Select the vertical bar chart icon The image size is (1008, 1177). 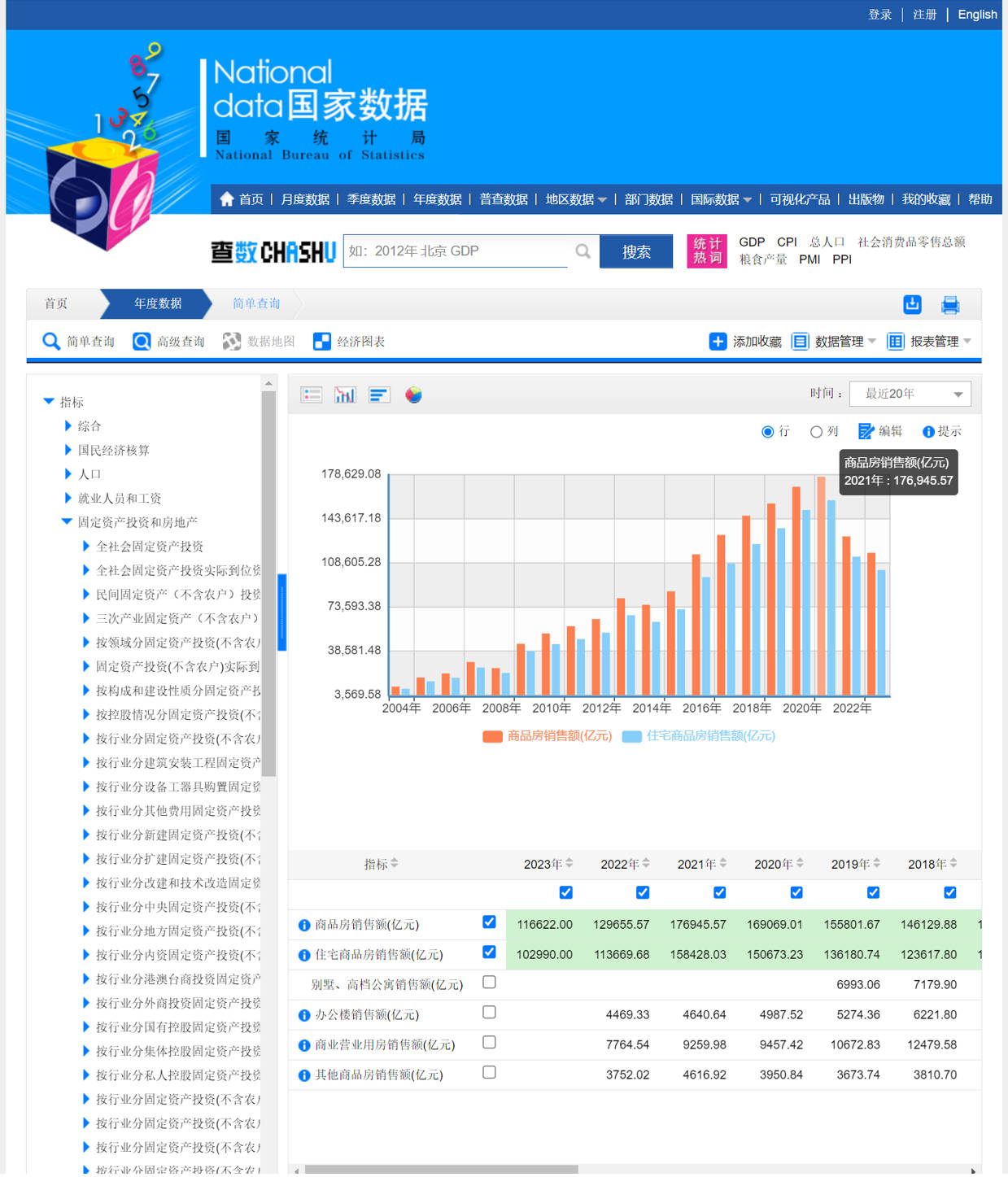click(x=345, y=395)
